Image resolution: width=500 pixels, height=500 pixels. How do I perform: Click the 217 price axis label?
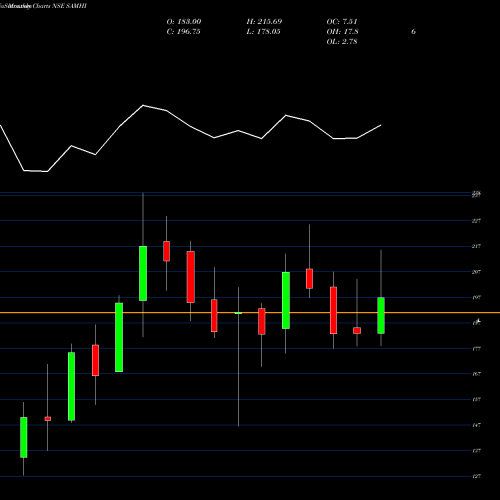point(476,246)
